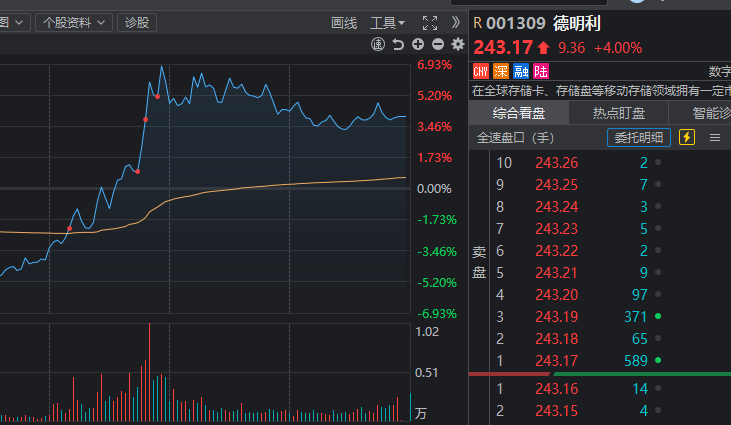The height and width of the screenshot is (425, 731).
Task: Click sell level 7 price 243.23
Action: coord(557,228)
